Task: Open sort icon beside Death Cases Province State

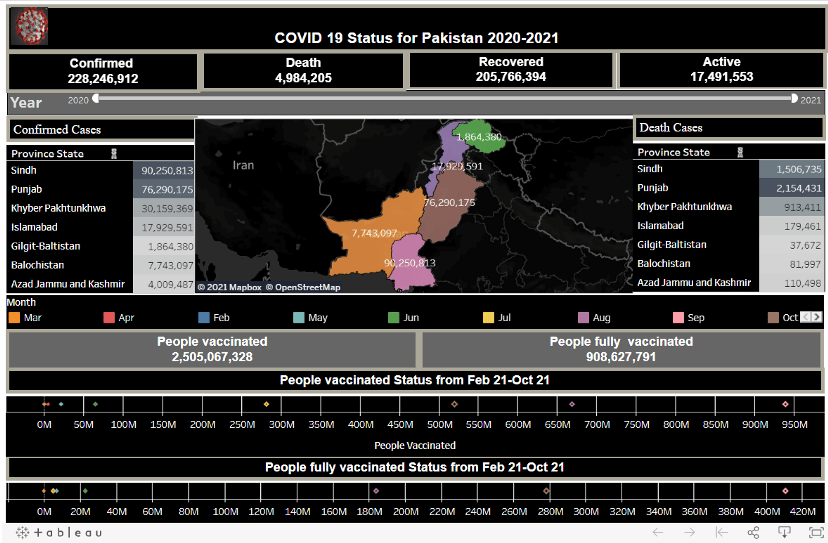Action: click(x=740, y=152)
